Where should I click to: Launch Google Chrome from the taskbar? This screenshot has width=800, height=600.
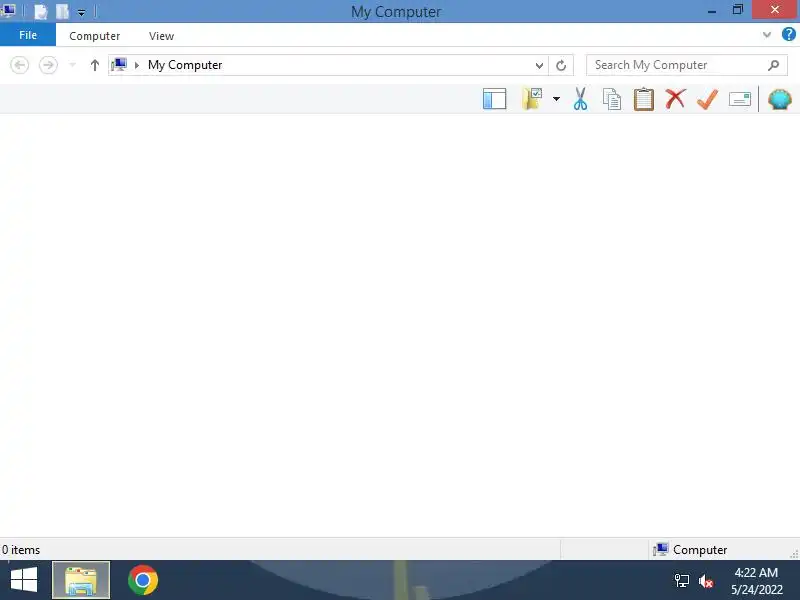coord(143,580)
